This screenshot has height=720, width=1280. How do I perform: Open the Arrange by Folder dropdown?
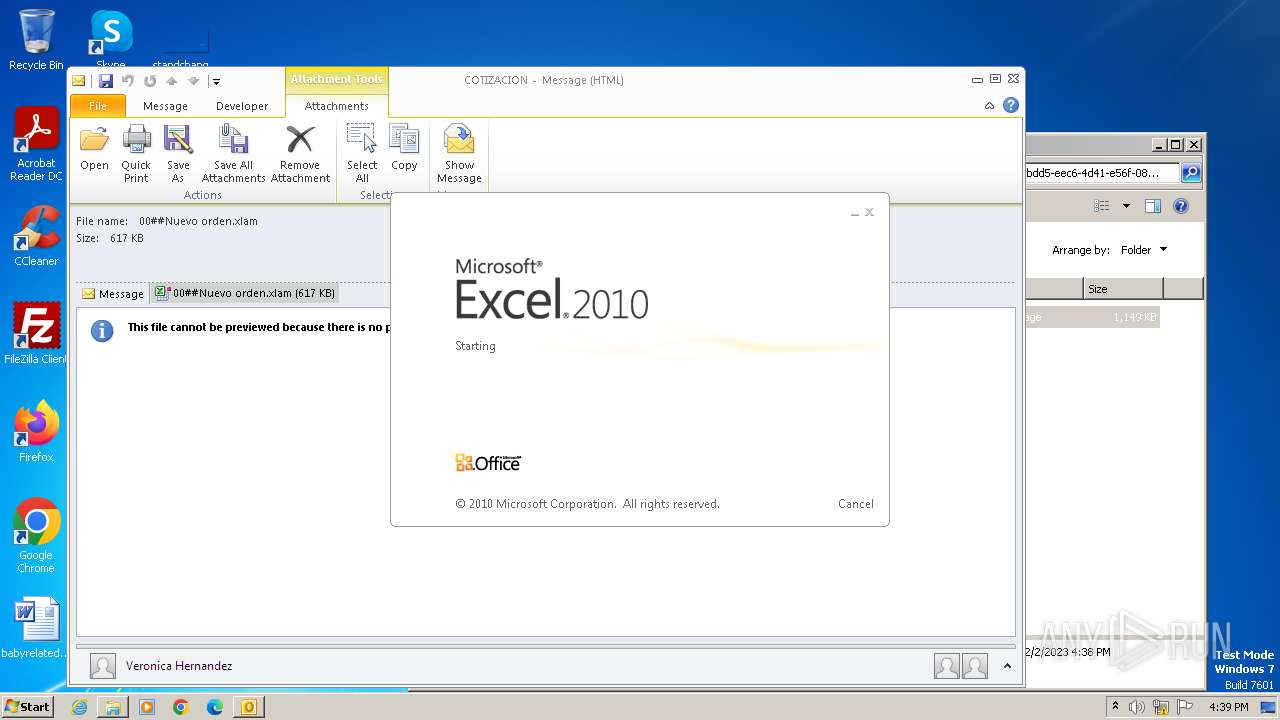1143,250
